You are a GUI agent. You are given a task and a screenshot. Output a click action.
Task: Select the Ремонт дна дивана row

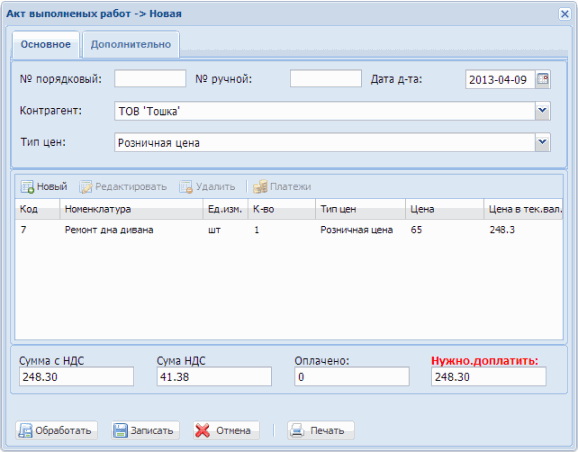click(289, 230)
